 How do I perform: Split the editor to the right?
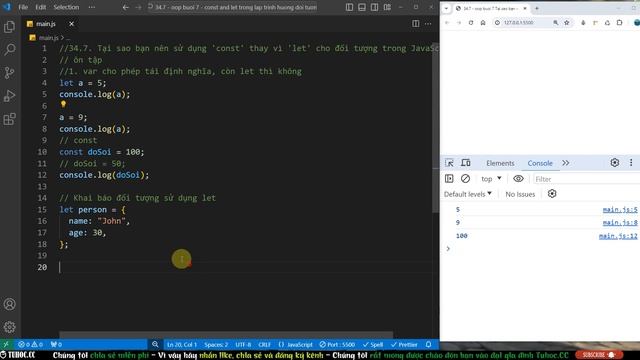coord(416,24)
